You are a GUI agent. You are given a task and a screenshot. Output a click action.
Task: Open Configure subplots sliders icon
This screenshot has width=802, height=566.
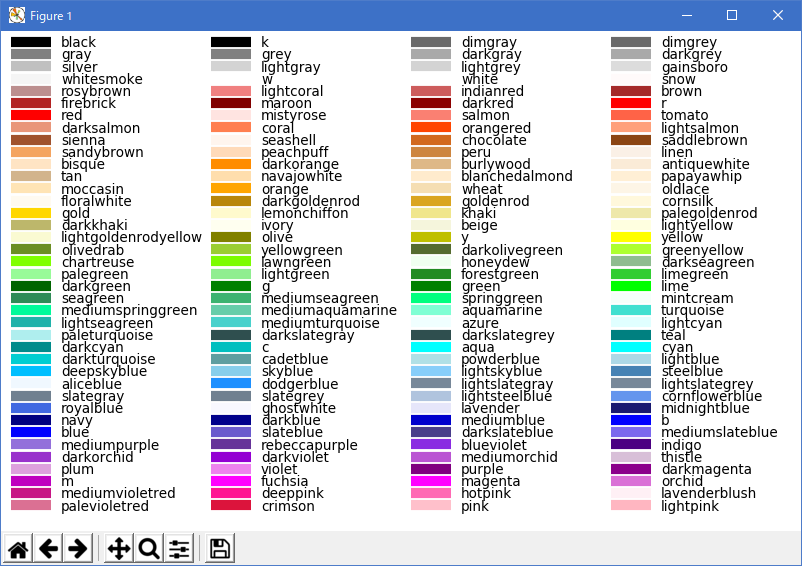point(179,549)
